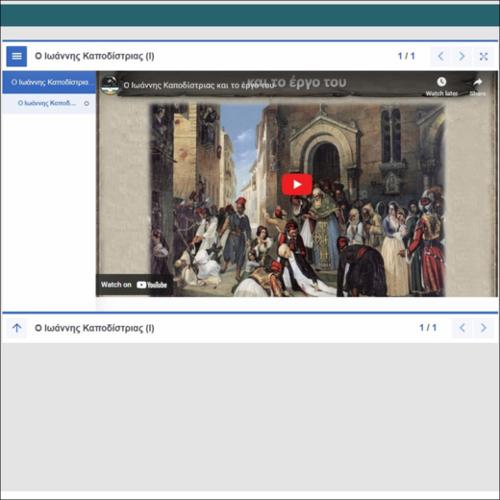Toggle the hamburger table-of-contents menu button
Screen dimensions: 500x500
click(x=16, y=56)
